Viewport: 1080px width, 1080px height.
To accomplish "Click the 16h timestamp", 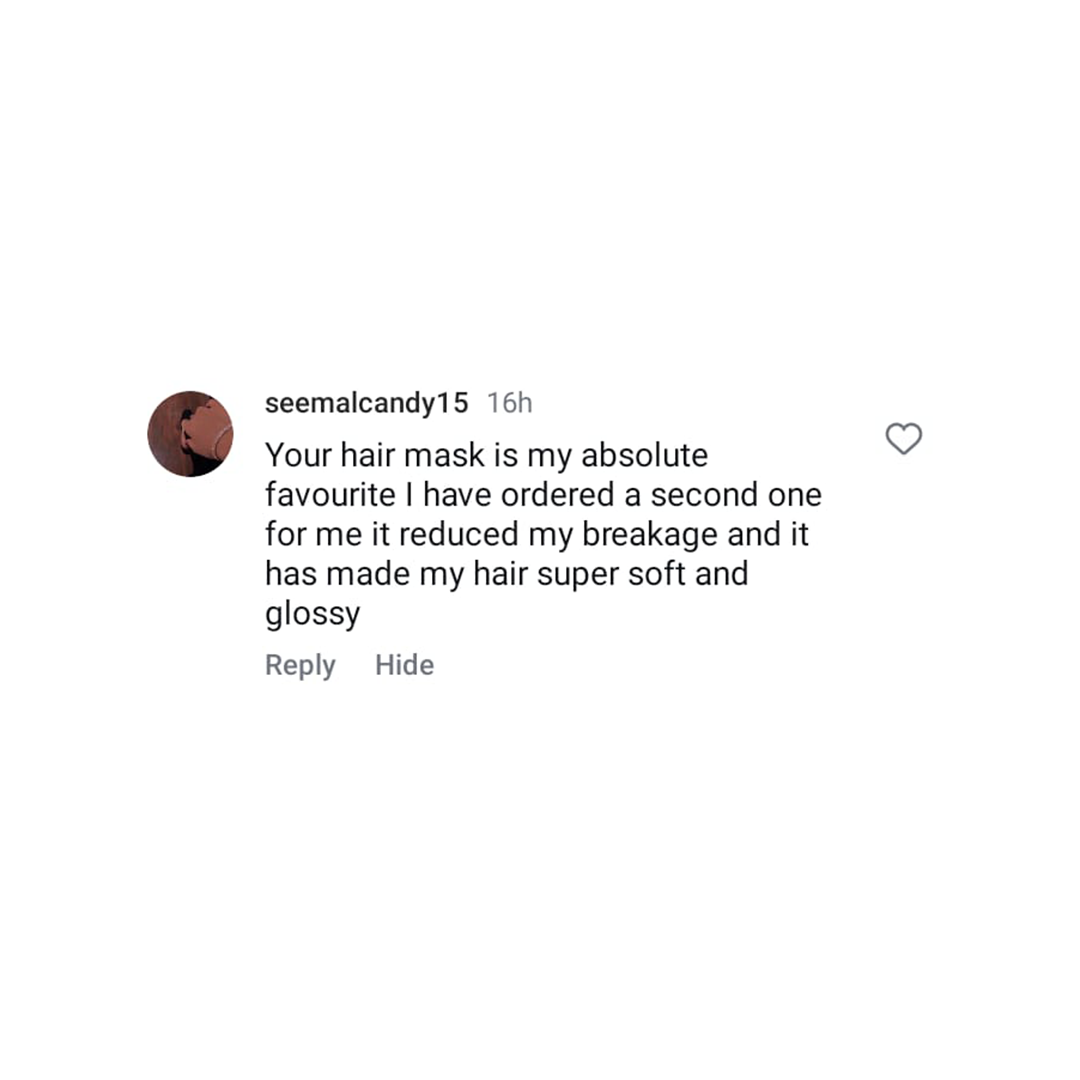I will click(510, 403).
